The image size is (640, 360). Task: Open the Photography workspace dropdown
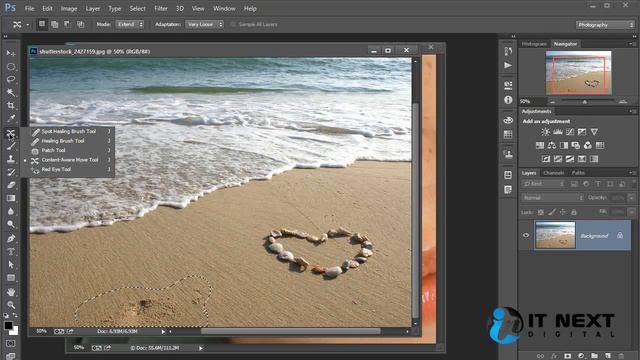[x=605, y=25]
